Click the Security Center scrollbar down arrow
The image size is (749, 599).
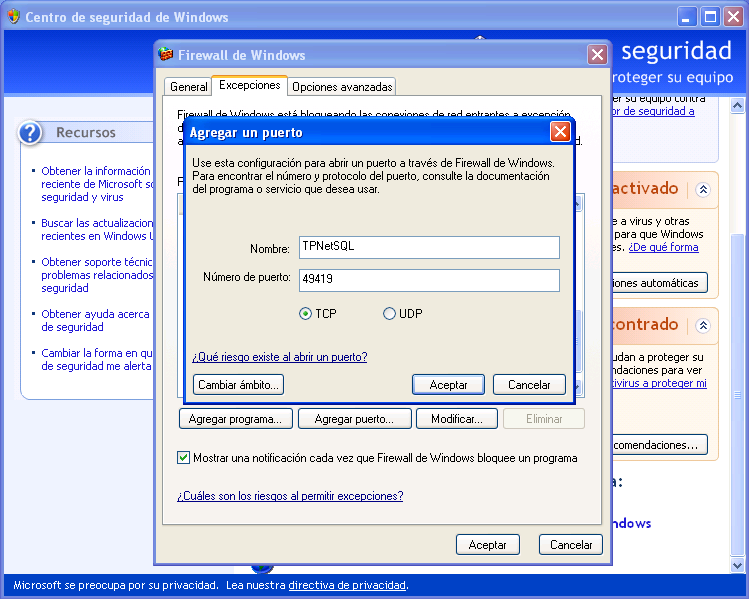737,566
